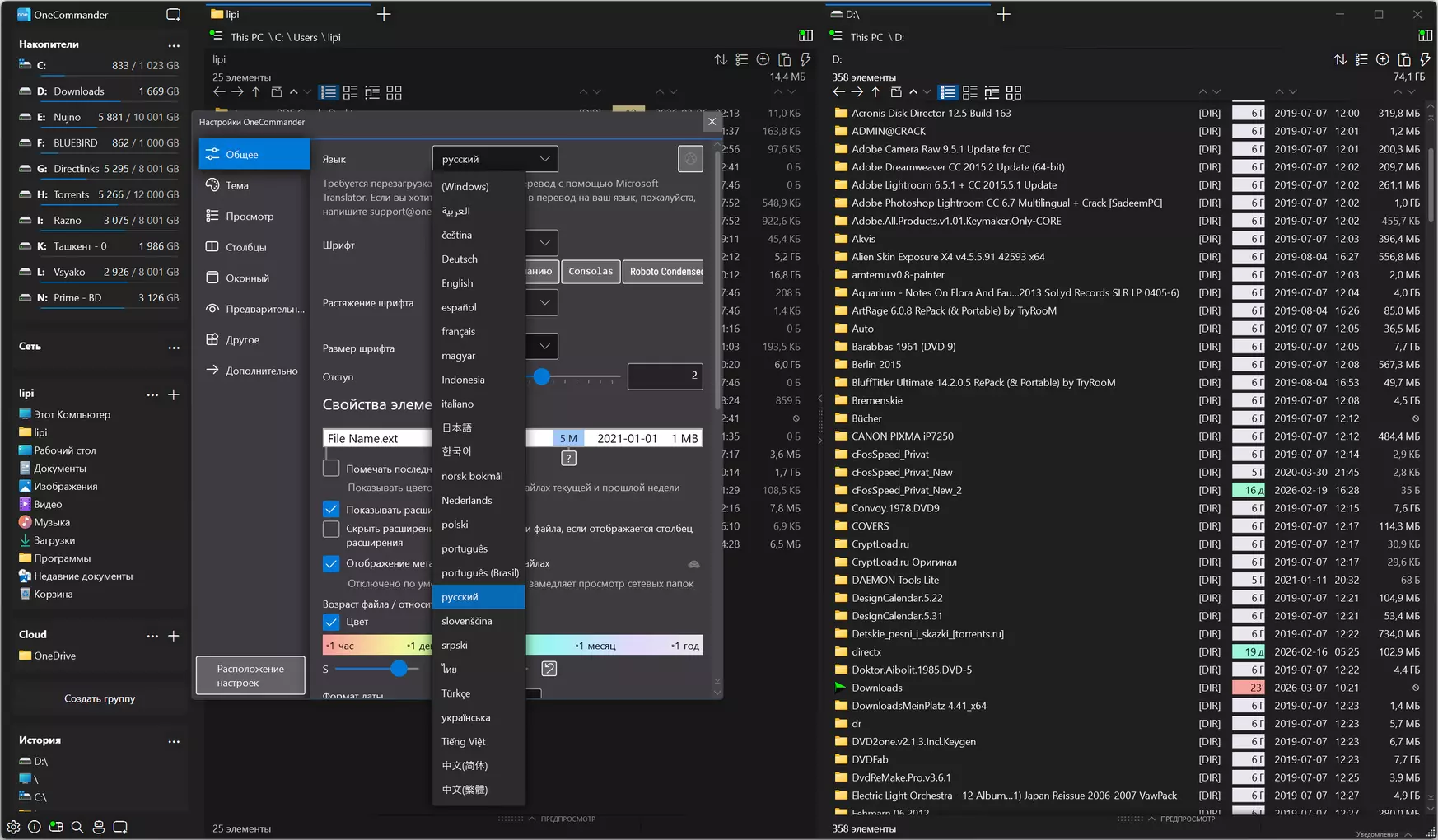The width and height of the screenshot is (1438, 840).
Task: Tick the 'Скрыть расширение' checkbox
Action: pos(331,530)
